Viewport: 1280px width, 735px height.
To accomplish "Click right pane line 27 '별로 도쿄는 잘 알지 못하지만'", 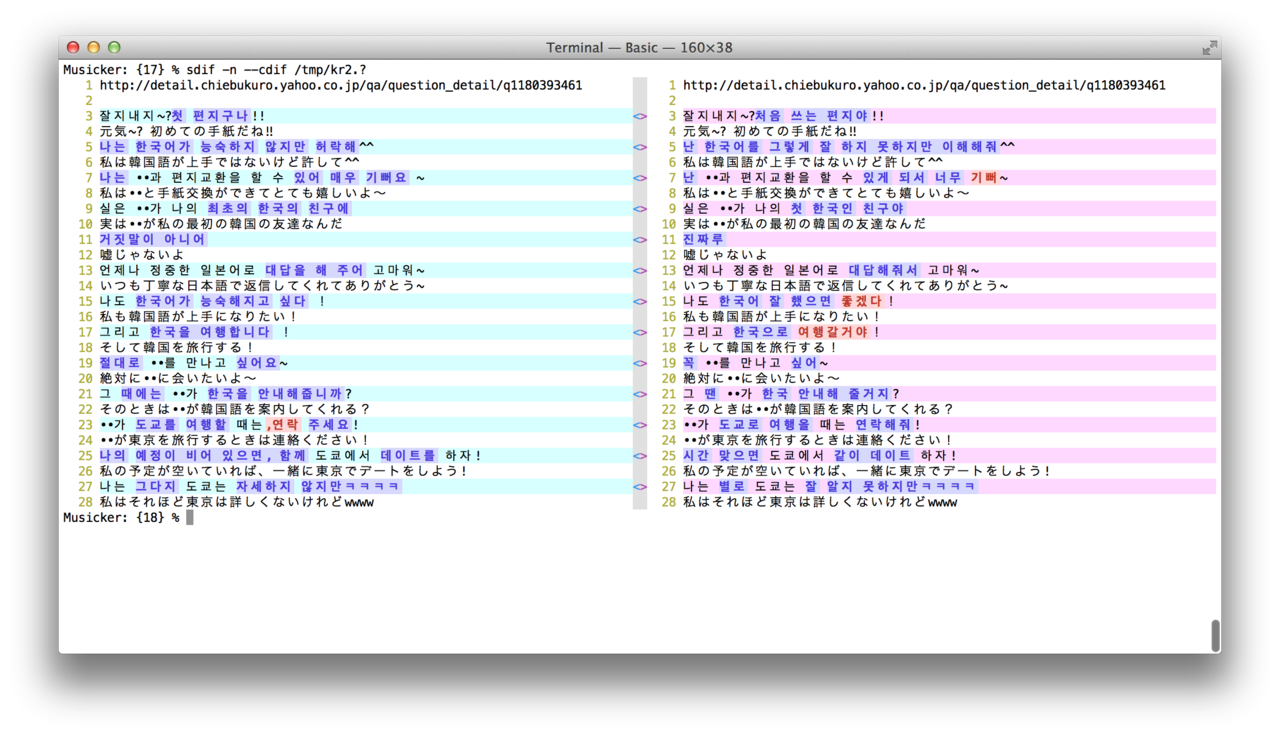I will pyautogui.click(x=819, y=487).
